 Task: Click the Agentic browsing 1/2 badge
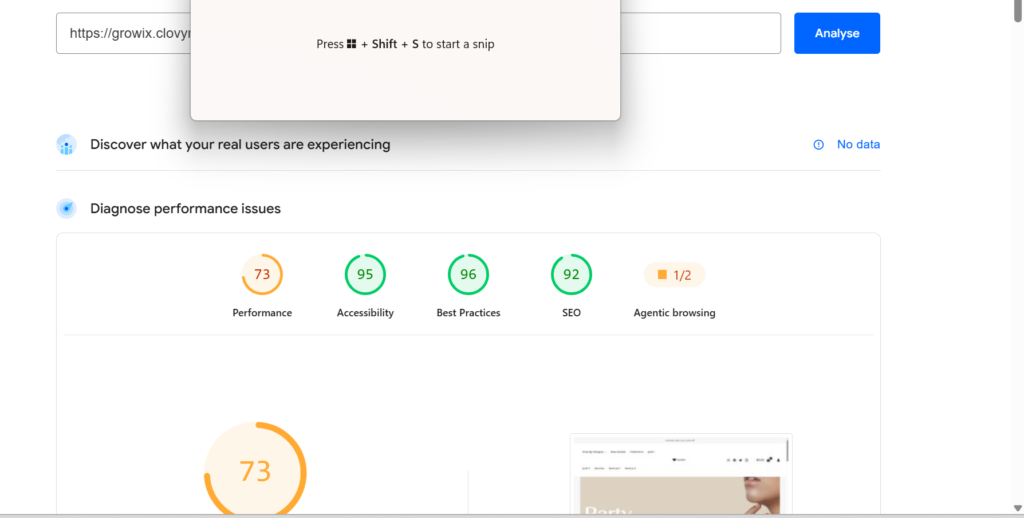[675, 275]
